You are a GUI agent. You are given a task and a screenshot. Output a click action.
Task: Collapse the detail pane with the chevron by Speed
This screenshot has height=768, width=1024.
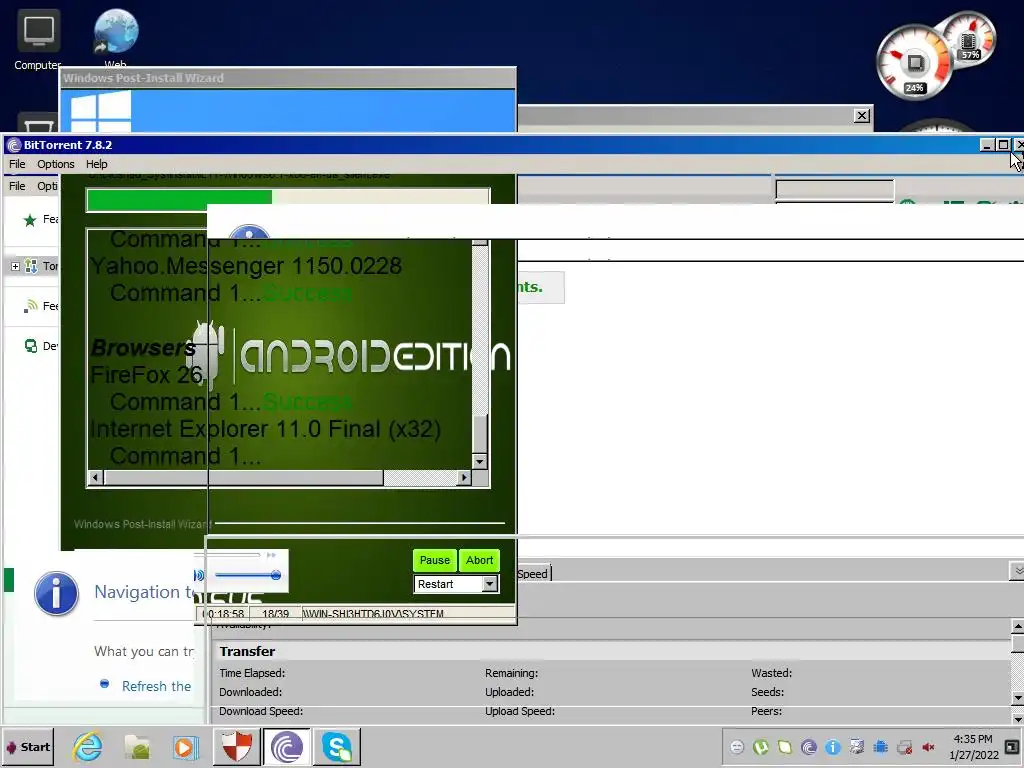[x=1017, y=571]
